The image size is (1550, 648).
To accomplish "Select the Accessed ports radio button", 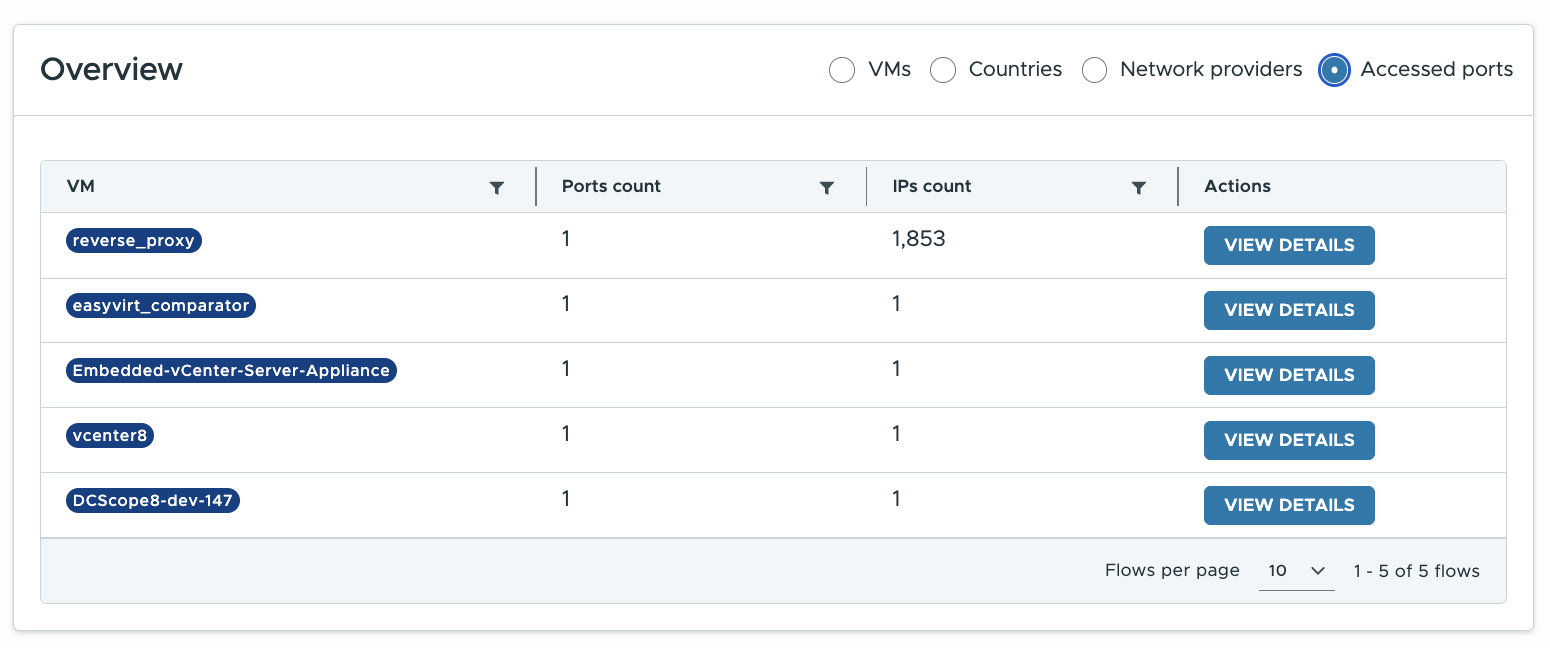I will click(x=1334, y=70).
